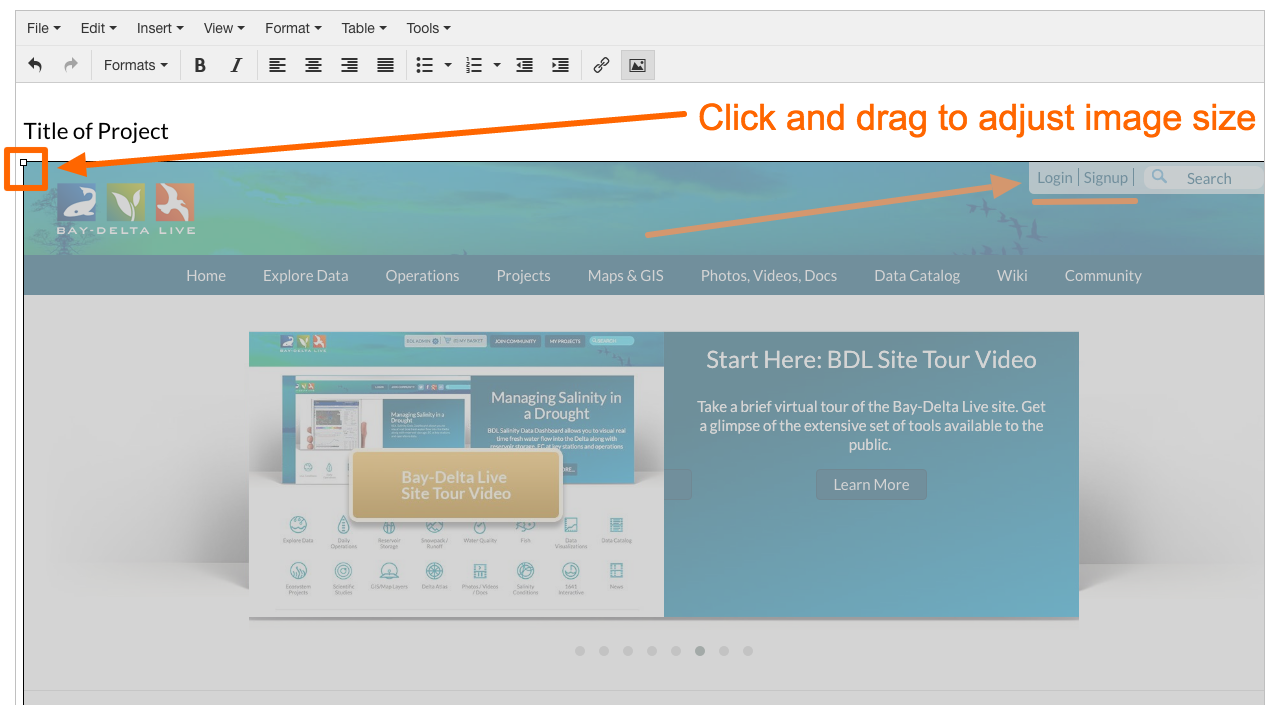Open the Formats dropdown
This screenshot has width=1280, height=705.
pyautogui.click(x=135, y=65)
